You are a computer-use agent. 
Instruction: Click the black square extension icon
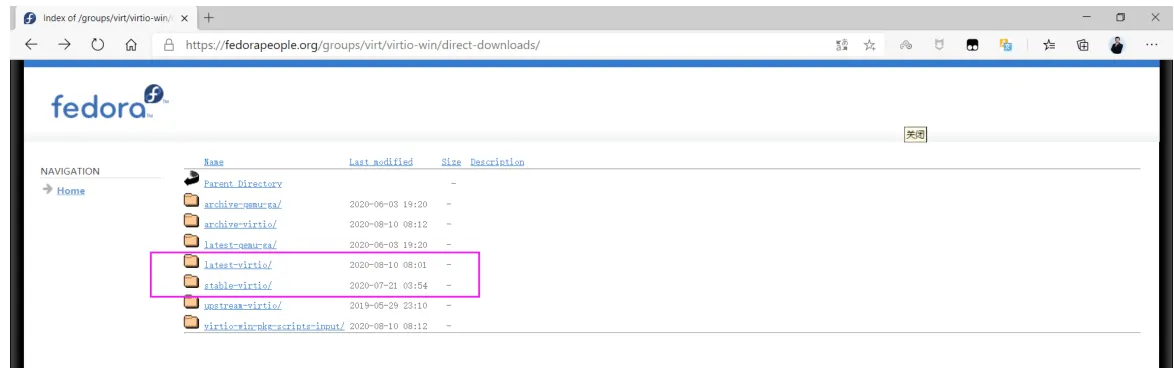click(x=972, y=45)
